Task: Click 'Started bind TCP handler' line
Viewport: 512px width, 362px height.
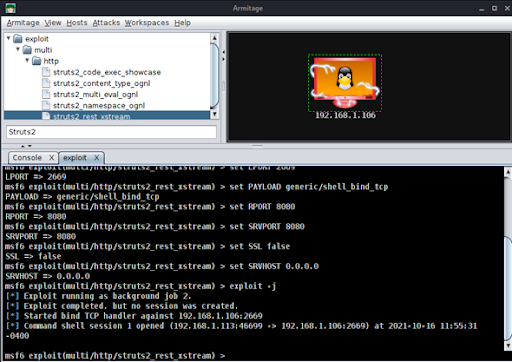Action: click(x=134, y=316)
